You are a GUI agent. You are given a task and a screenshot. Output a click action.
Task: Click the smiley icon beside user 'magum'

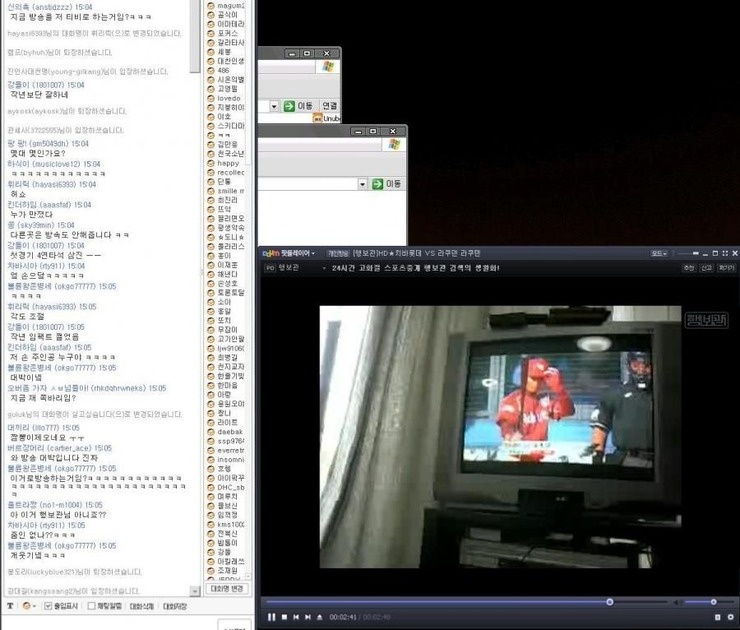coord(211,6)
